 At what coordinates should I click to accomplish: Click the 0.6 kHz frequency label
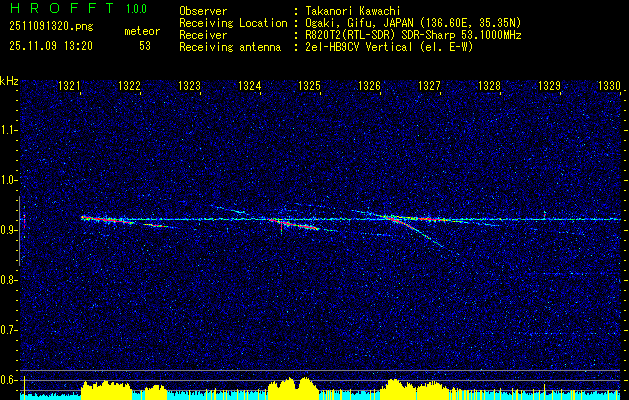(x=8, y=380)
